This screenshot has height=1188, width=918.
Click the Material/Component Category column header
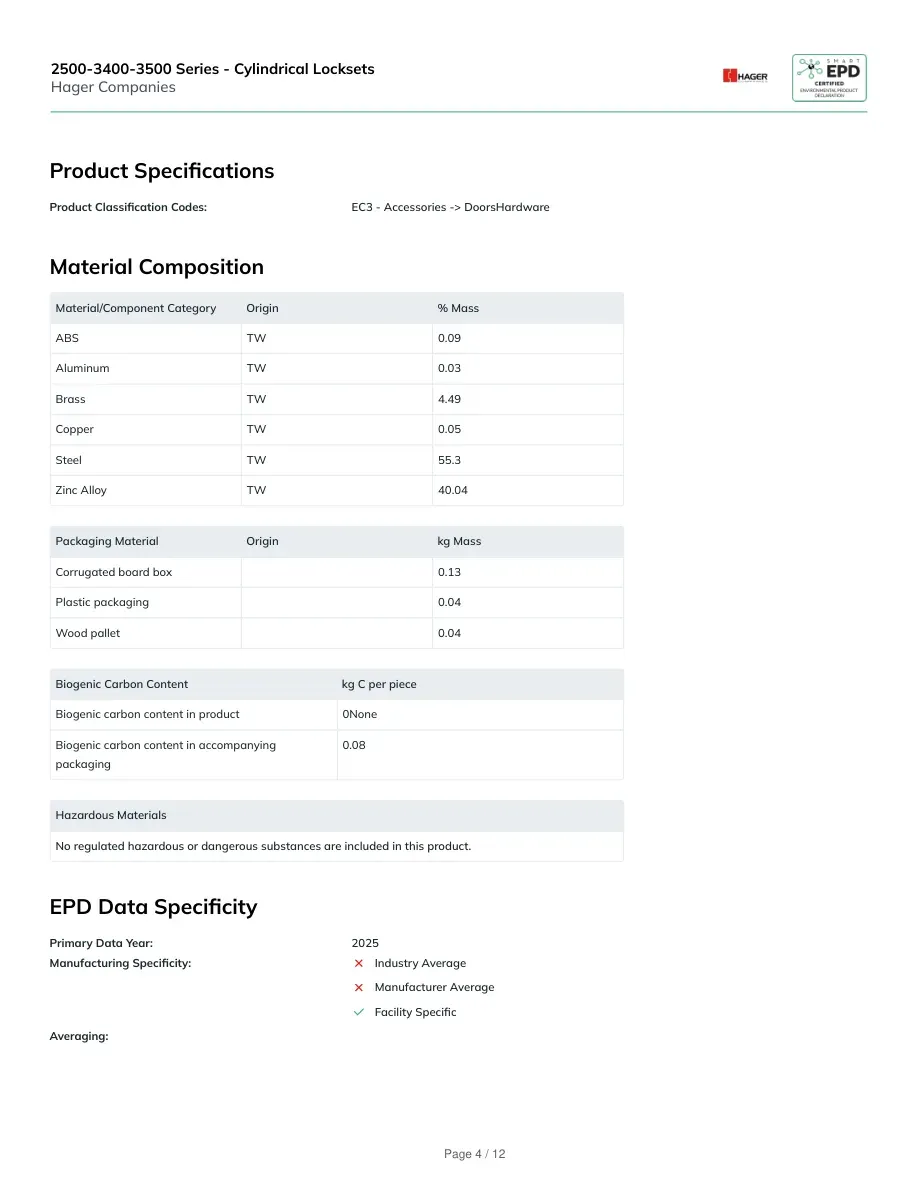pos(136,308)
